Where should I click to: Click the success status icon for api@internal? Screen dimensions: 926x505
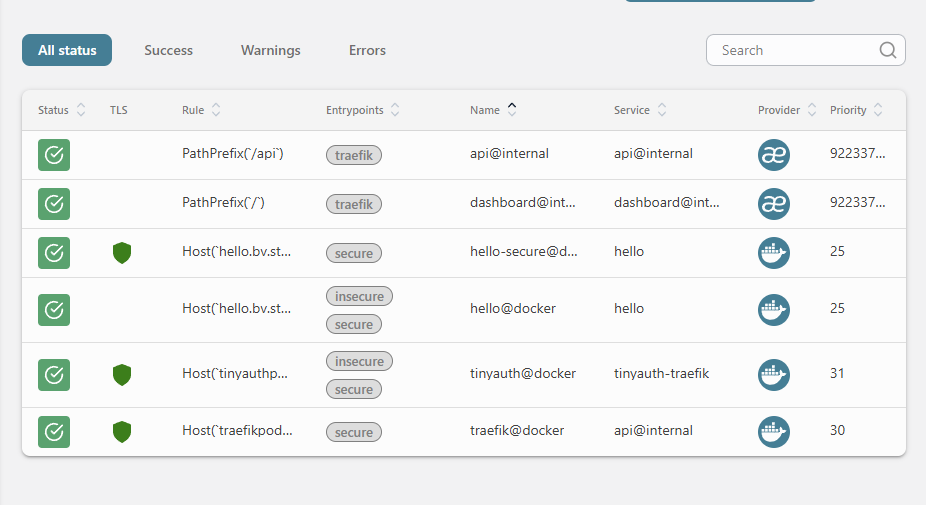coord(54,155)
